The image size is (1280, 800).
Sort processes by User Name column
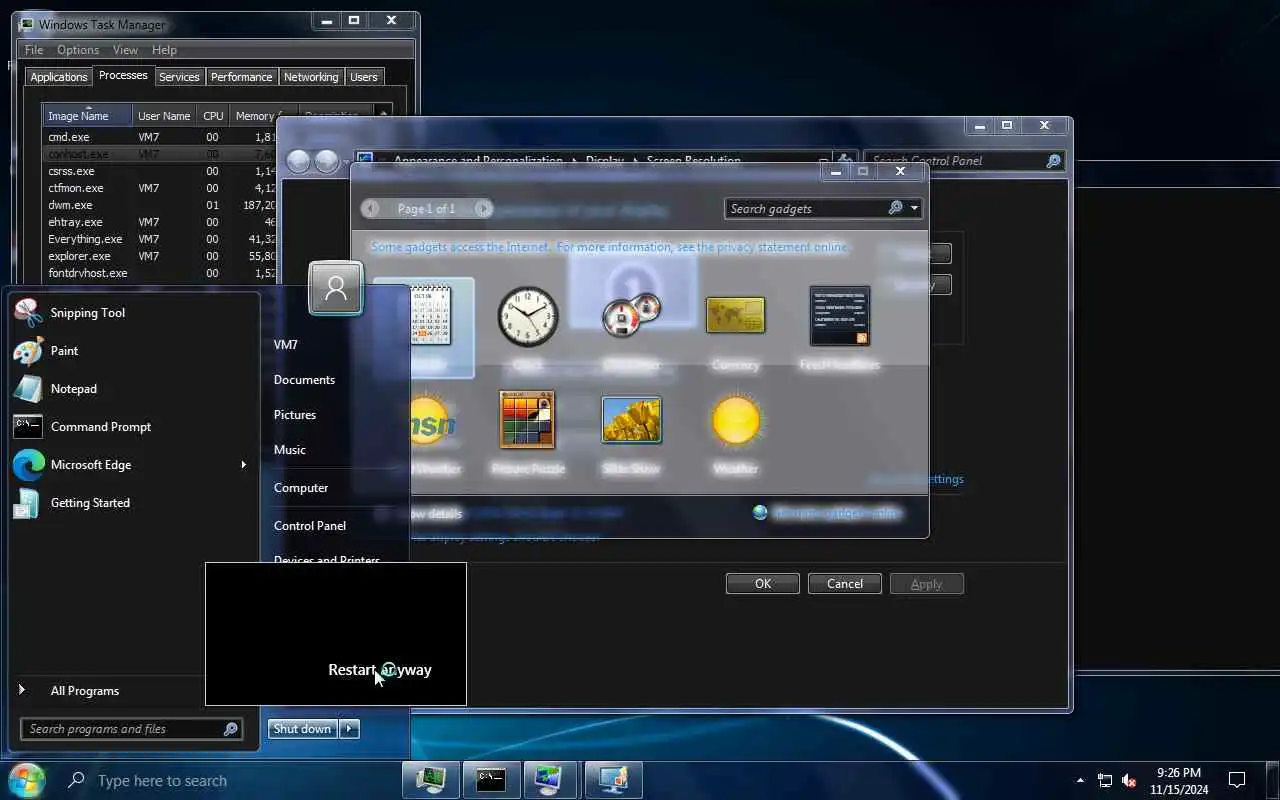tap(164, 115)
